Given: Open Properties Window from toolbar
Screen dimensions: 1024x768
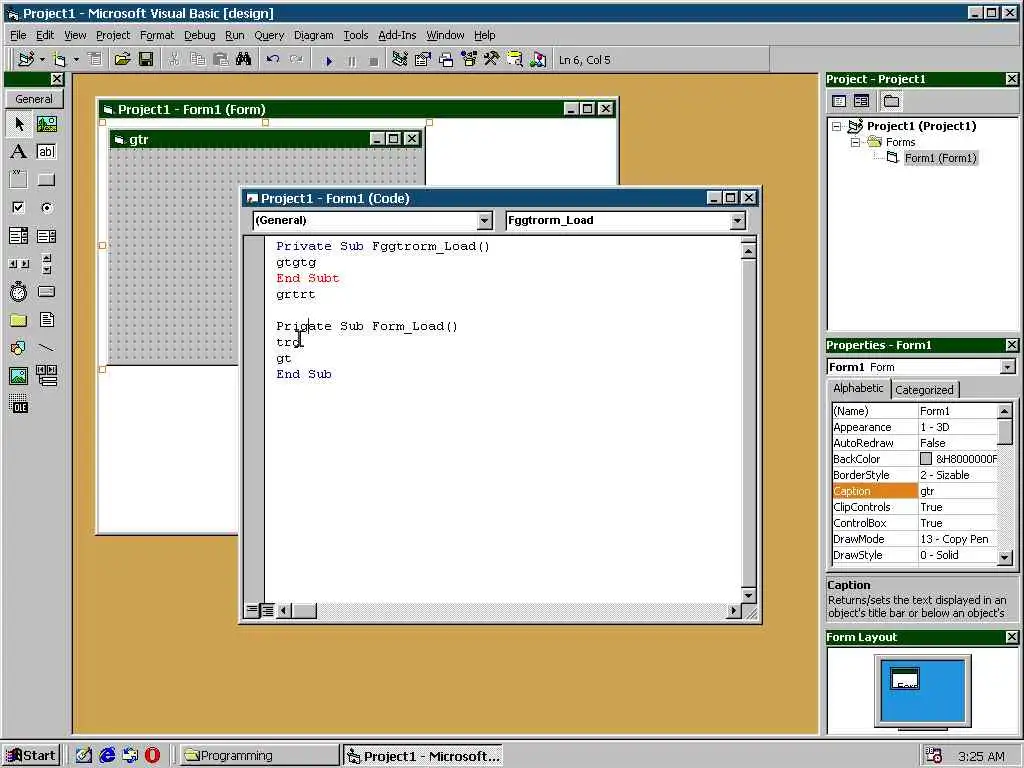Looking at the screenshot, I should pyautogui.click(x=423, y=60).
